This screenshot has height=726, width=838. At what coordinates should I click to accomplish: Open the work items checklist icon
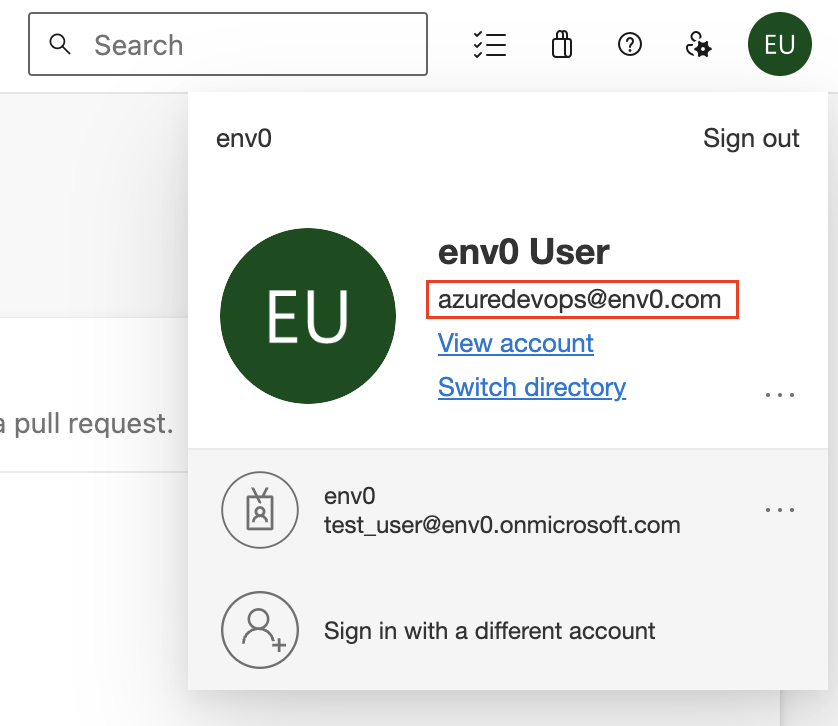tap(490, 44)
